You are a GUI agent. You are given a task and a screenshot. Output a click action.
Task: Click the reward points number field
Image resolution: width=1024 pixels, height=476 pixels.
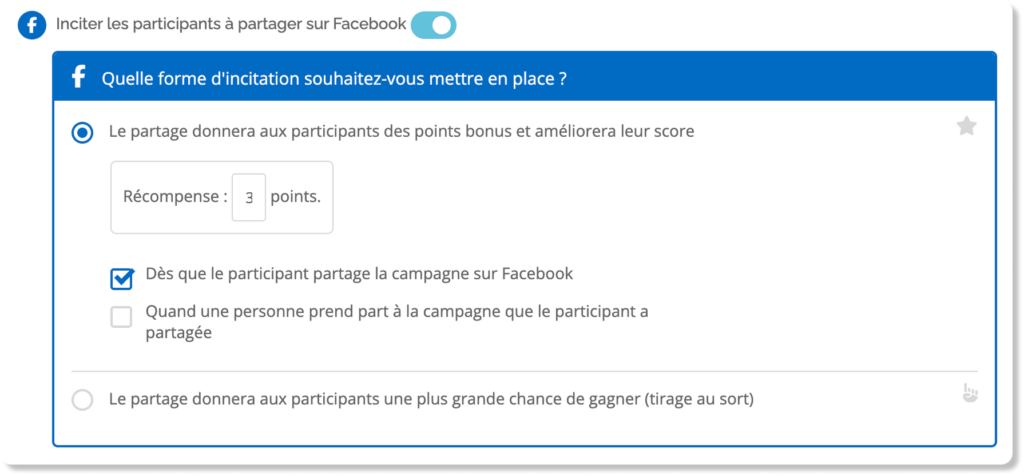click(x=249, y=197)
